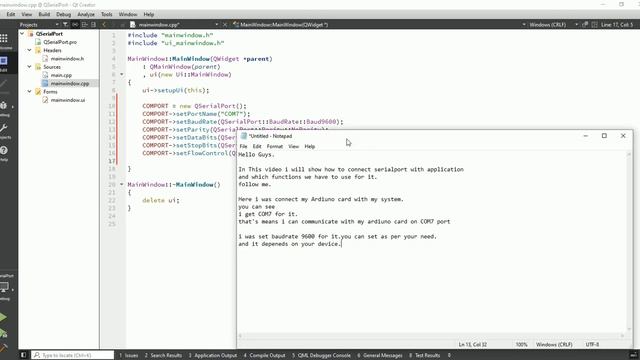This screenshot has width=640, height=360.
Task: Switch to Edit mode in sidebar
Action: click(x=4, y=61)
